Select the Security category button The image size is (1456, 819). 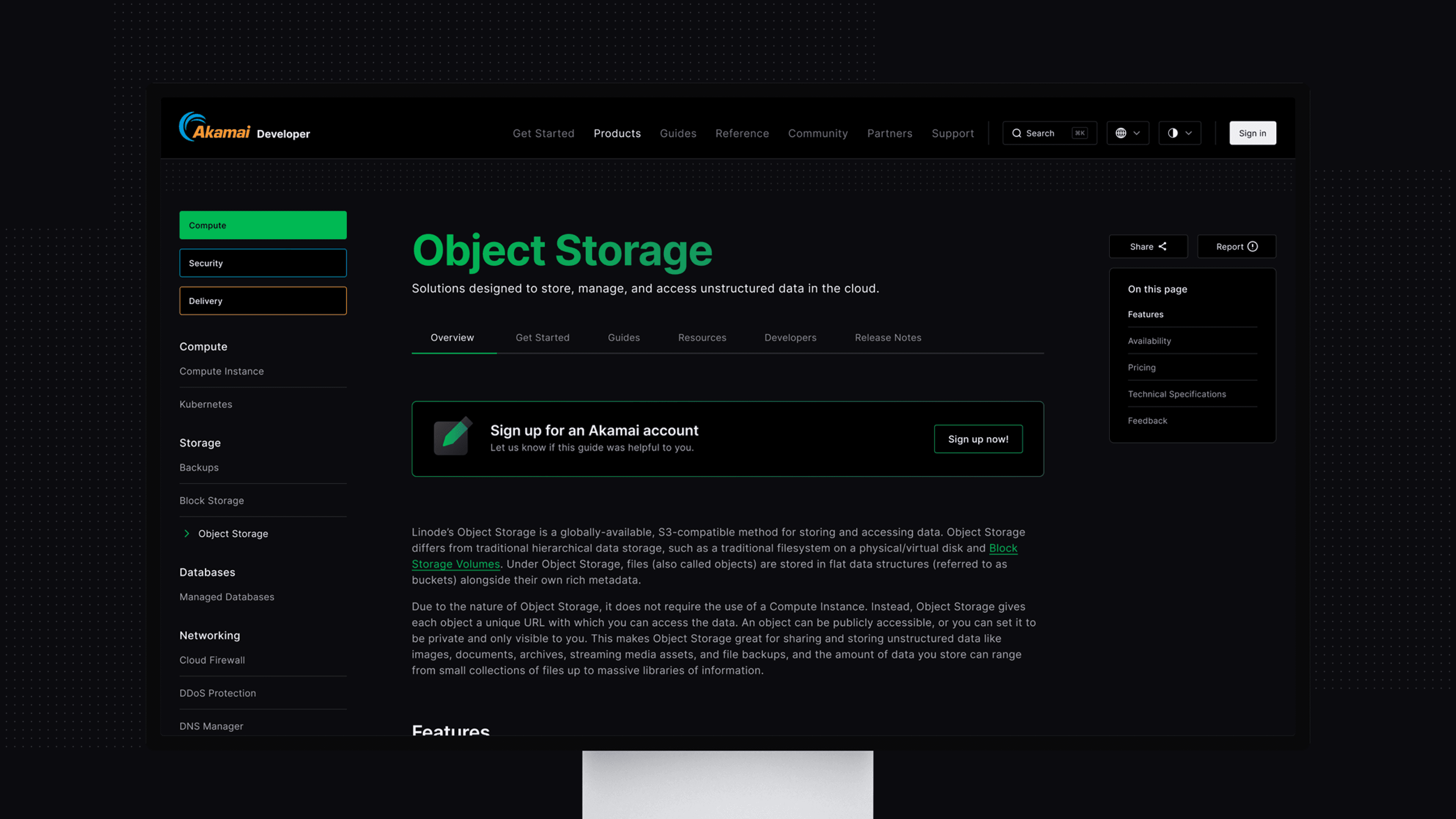[x=263, y=263]
